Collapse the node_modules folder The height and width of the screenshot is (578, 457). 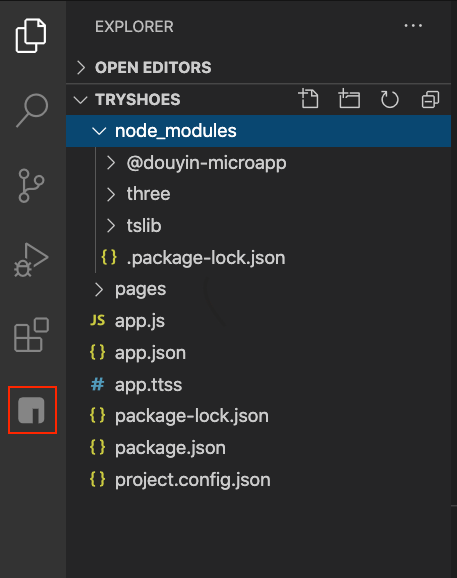(258, 131)
